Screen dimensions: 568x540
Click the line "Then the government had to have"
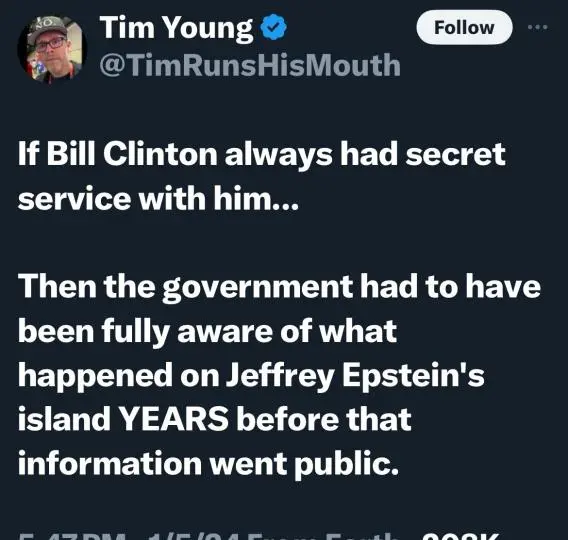coord(279,288)
